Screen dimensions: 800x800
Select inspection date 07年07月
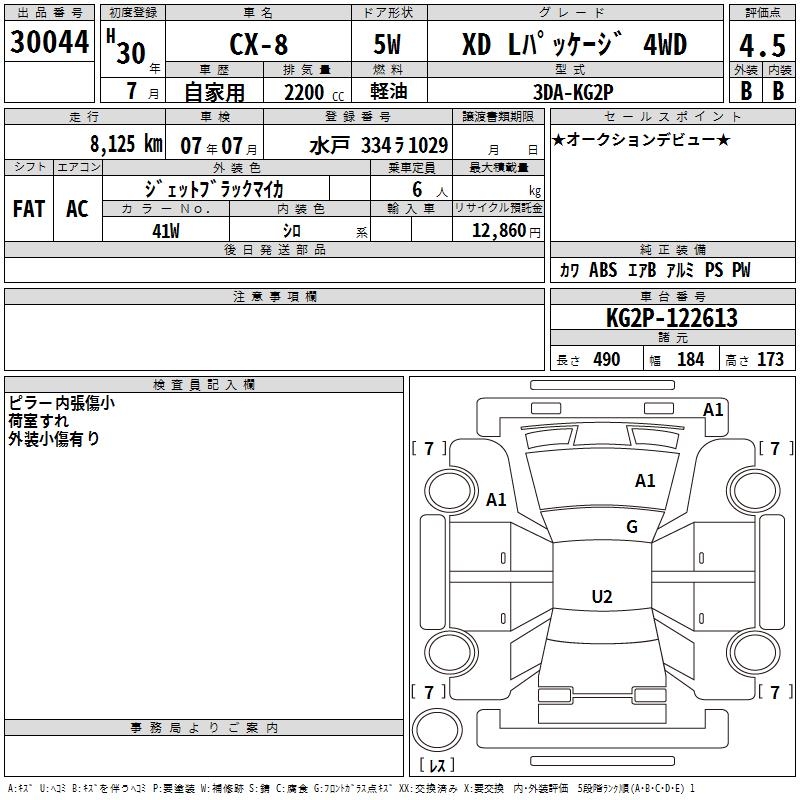pyautogui.click(x=219, y=146)
